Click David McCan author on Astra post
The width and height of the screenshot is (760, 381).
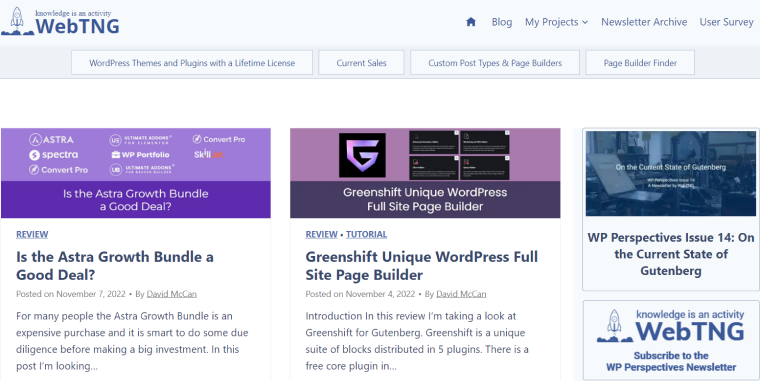[172, 294]
